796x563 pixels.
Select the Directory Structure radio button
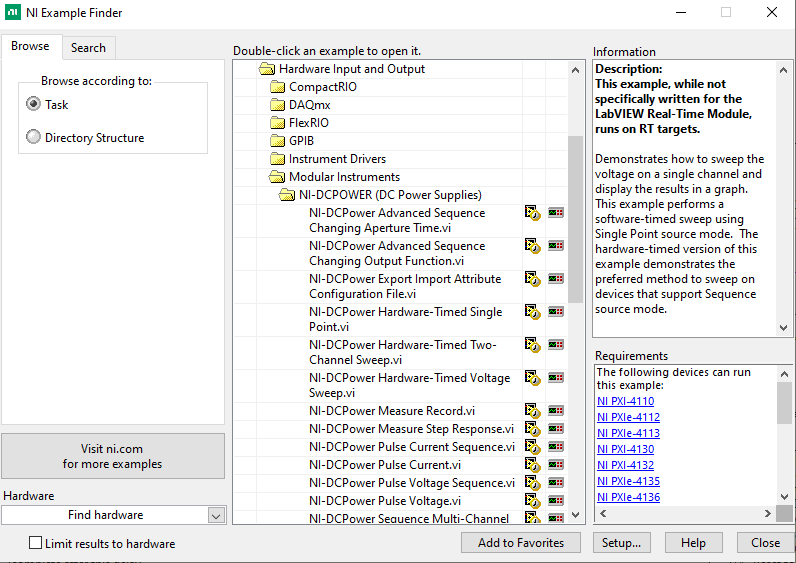34,137
